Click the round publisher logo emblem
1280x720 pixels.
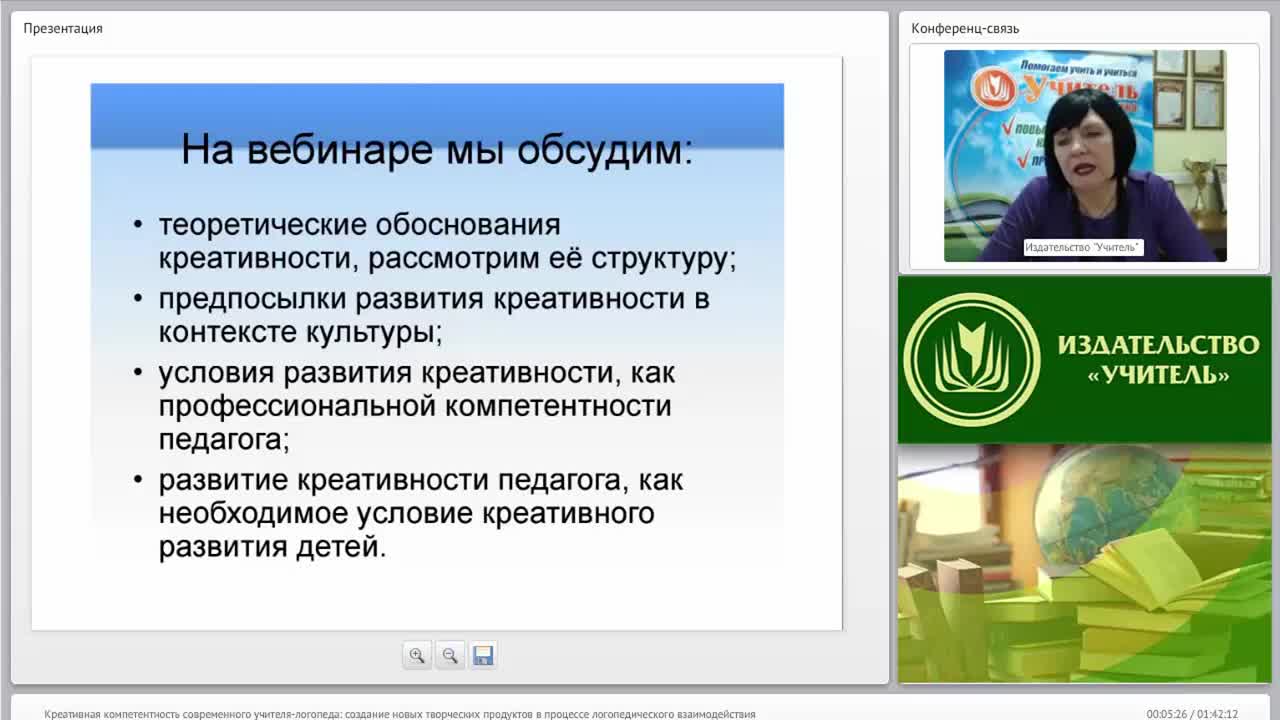tap(972, 360)
